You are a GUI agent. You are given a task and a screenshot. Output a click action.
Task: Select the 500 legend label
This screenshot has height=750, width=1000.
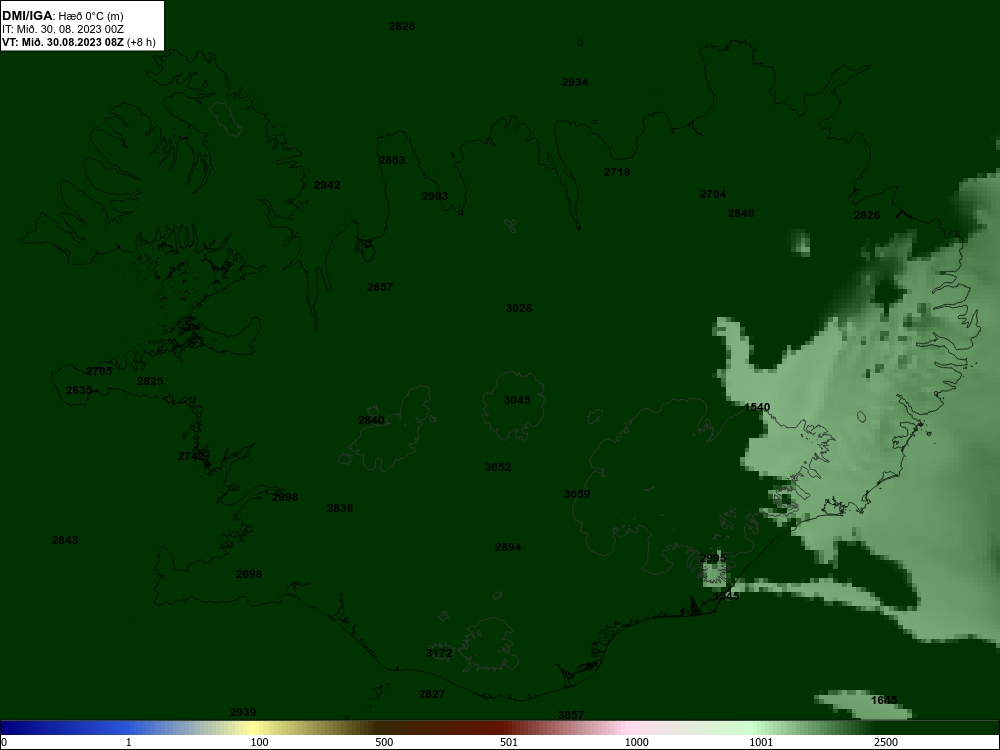click(x=384, y=742)
